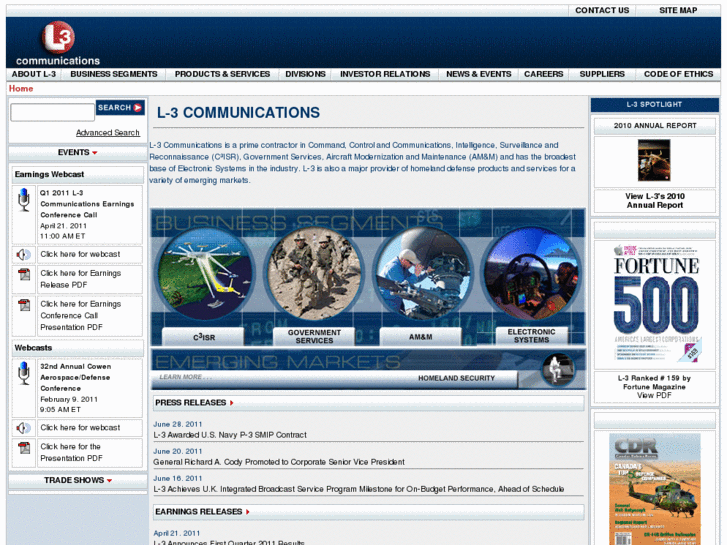The image size is (727, 545).
Task: Click the June 28, 2011 date text
Action: (178, 424)
